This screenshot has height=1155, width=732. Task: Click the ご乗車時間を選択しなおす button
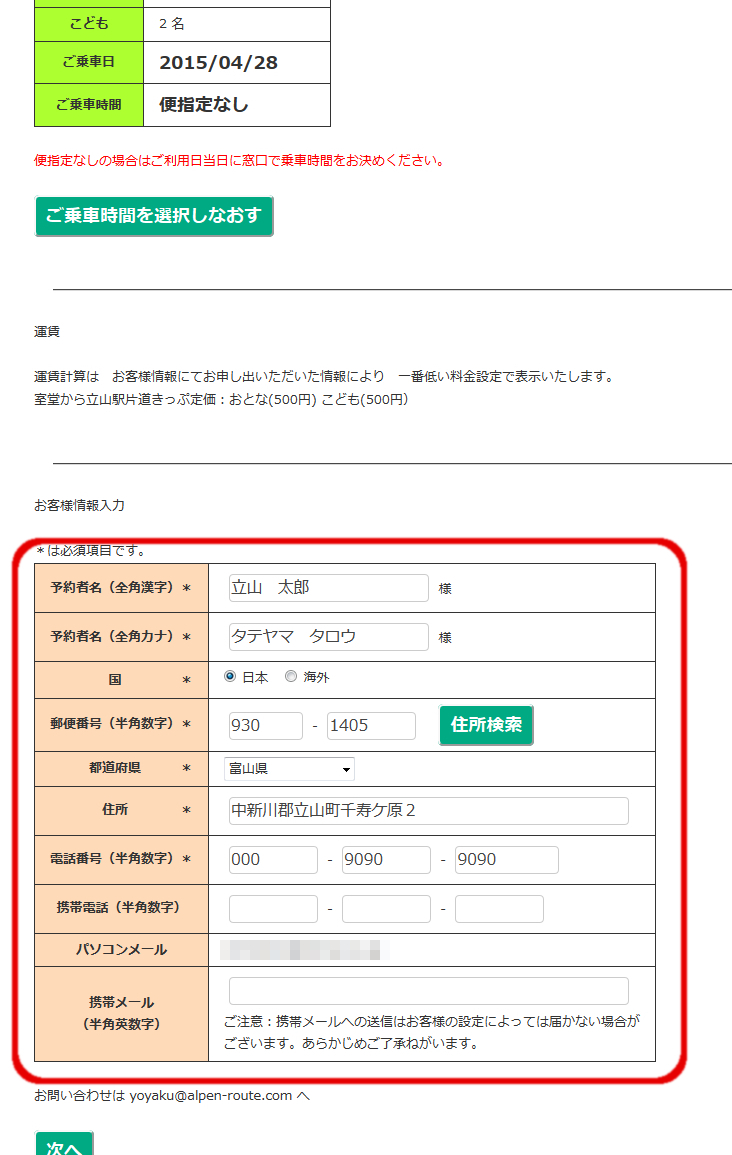[154, 216]
